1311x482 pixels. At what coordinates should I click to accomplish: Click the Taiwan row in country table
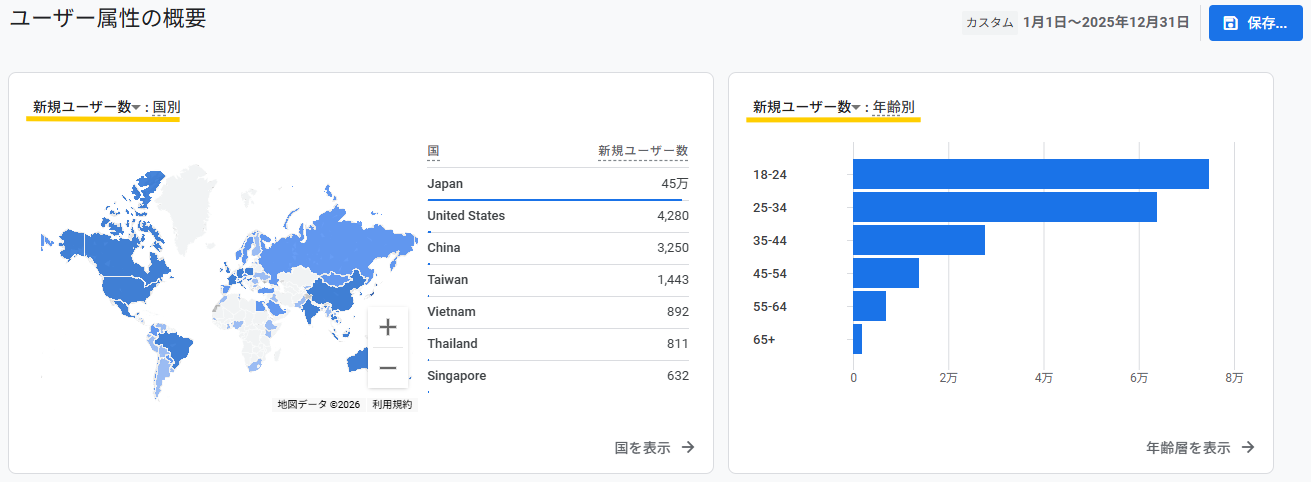(x=557, y=280)
